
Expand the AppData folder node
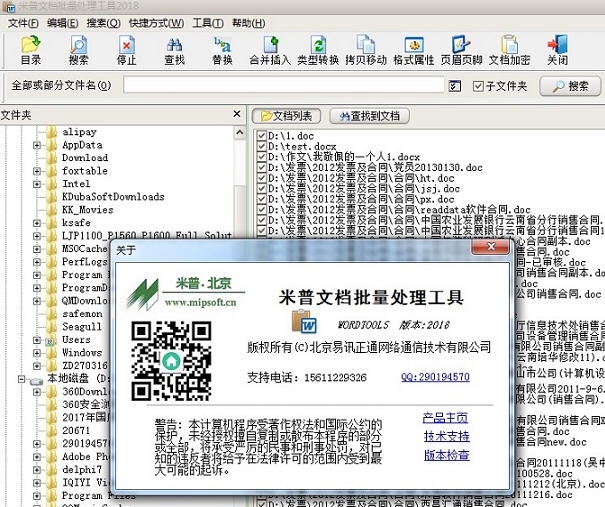click(x=37, y=145)
